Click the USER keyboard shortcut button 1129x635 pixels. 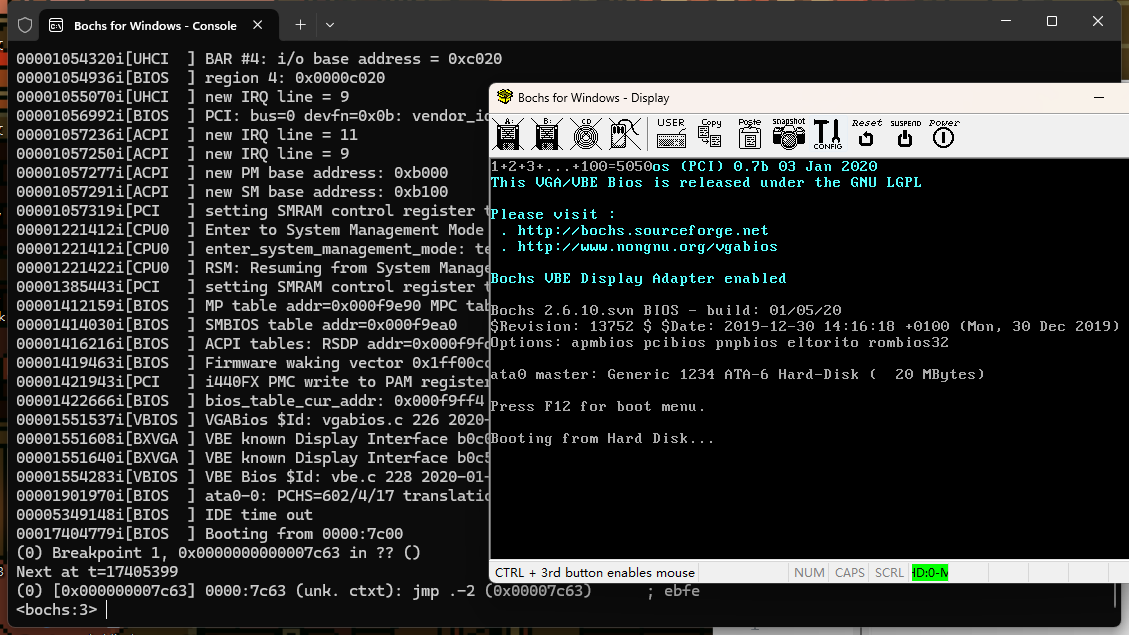671,134
